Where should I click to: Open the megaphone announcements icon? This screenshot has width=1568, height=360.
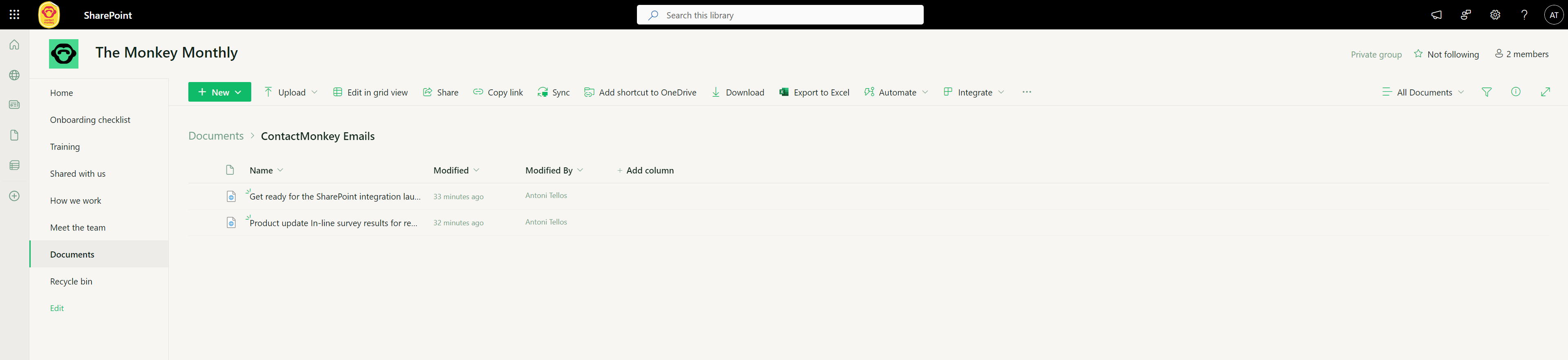pyautogui.click(x=1436, y=15)
